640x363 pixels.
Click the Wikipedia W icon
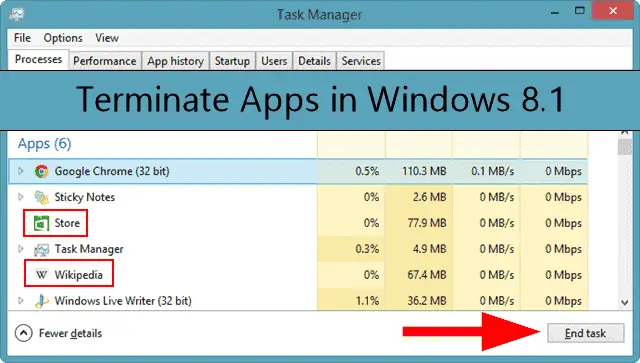tap(41, 275)
